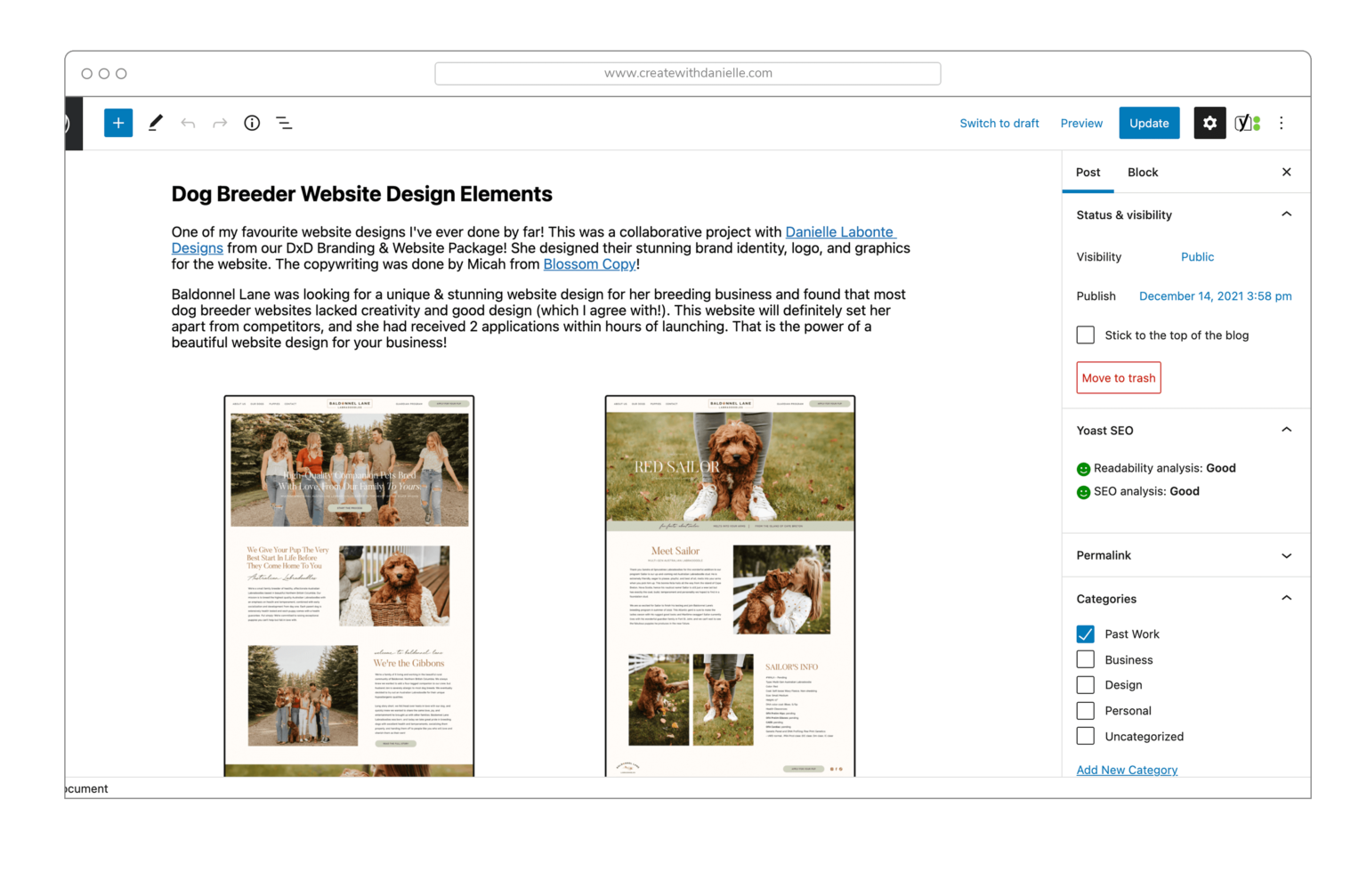The image size is (1367, 896).
Task: Switch to the Block tab
Action: [x=1143, y=172]
